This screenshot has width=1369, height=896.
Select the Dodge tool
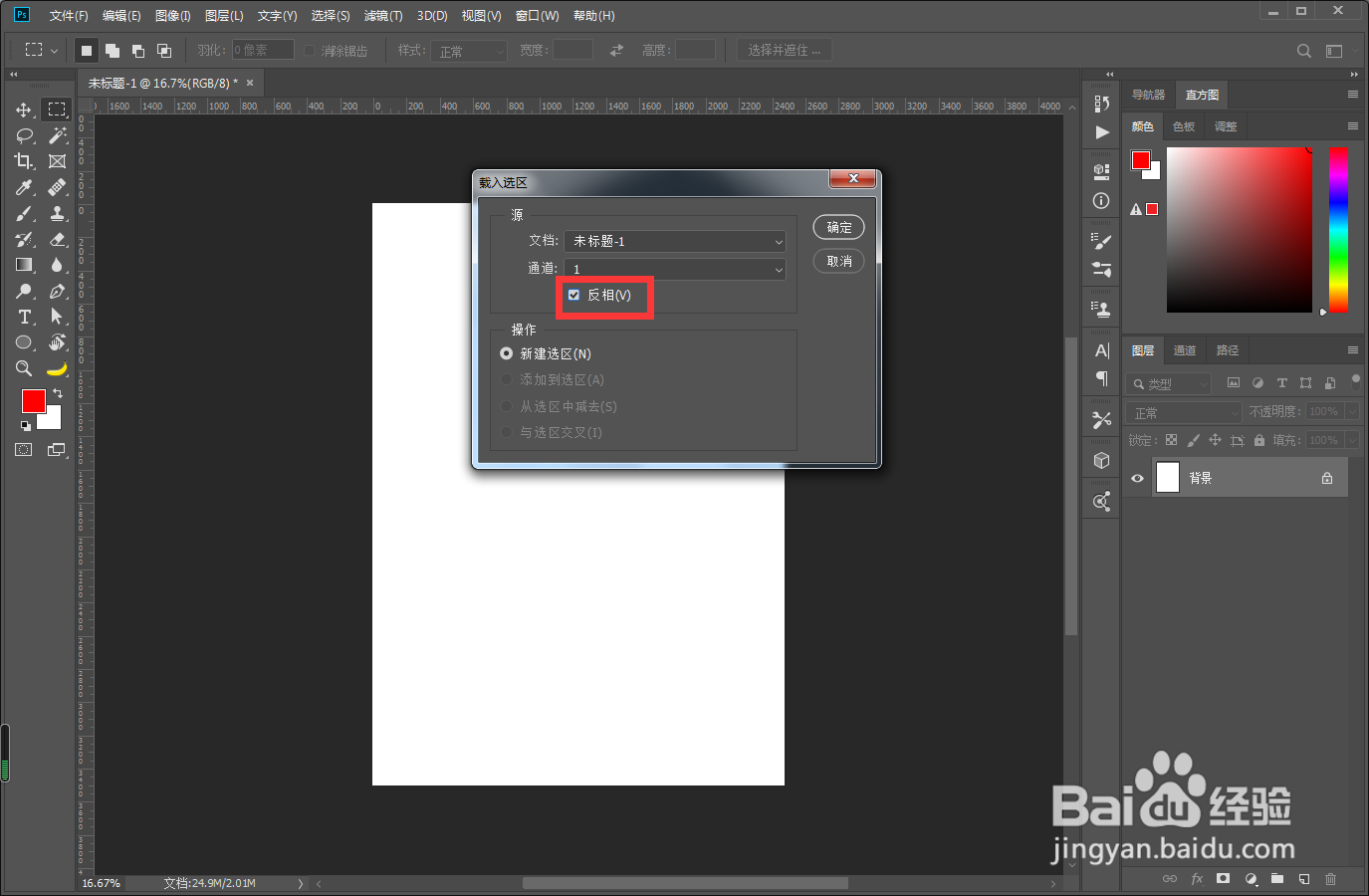coord(24,291)
